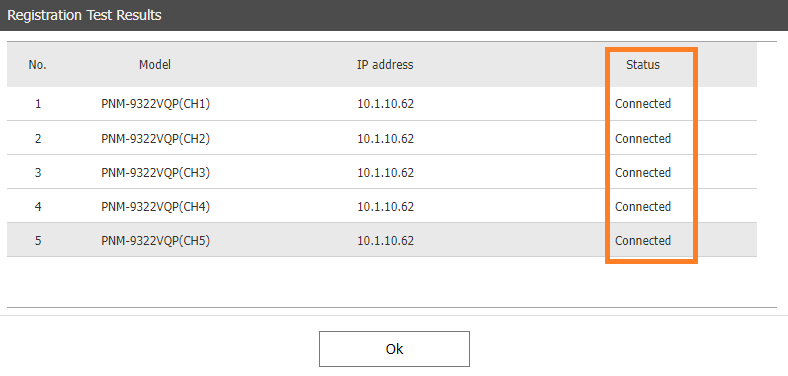Click the Model column header
The width and height of the screenshot is (788, 376).
pos(155,64)
